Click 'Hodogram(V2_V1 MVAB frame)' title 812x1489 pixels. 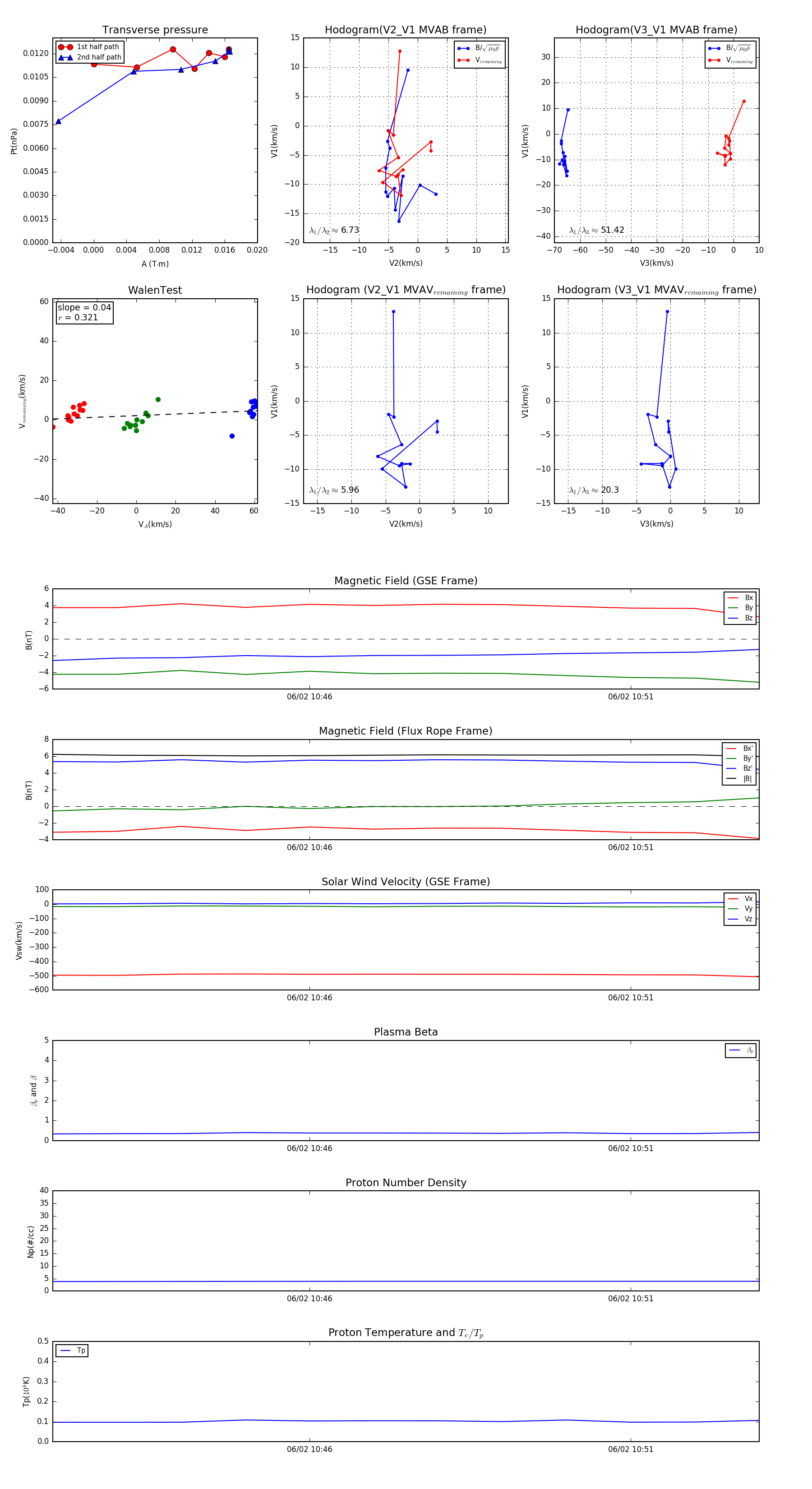[x=405, y=30]
